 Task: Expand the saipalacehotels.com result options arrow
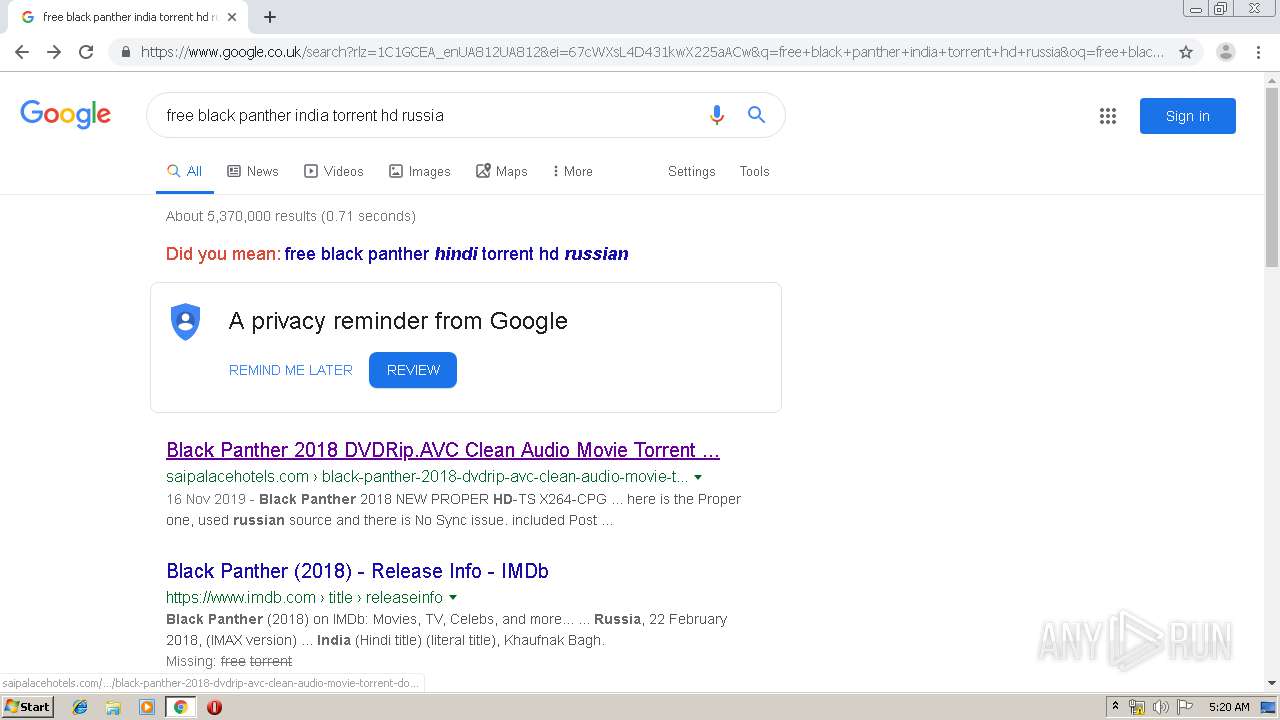698,477
